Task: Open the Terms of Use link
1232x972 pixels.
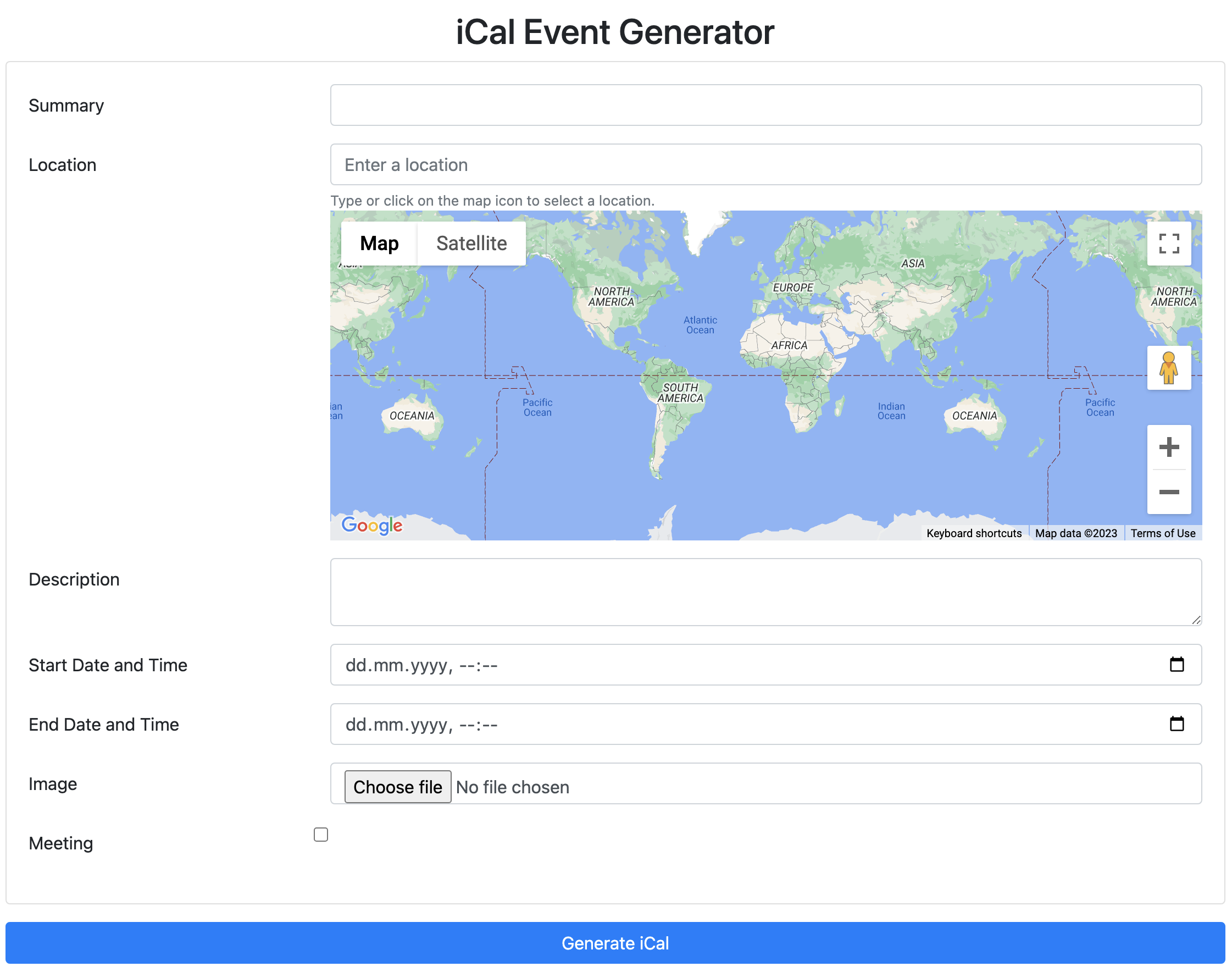Action: pos(1163,533)
